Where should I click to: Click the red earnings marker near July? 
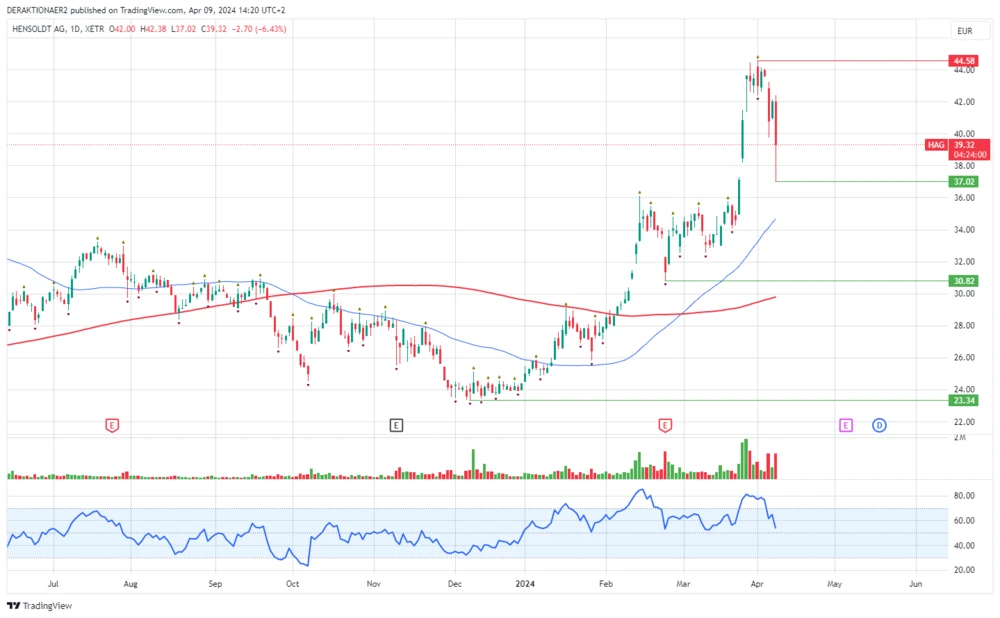pos(112,425)
